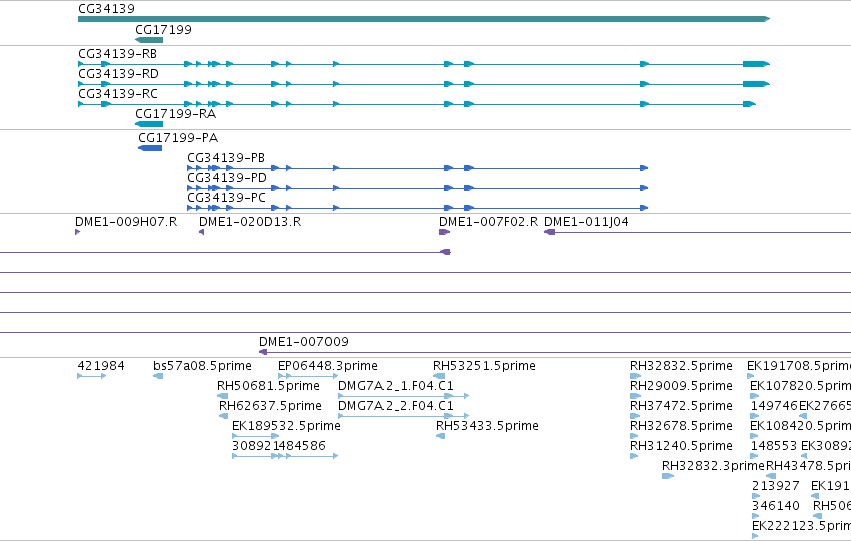Click the RH31240.5prime EST label
This screenshot has width=851, height=541.
pos(681,445)
